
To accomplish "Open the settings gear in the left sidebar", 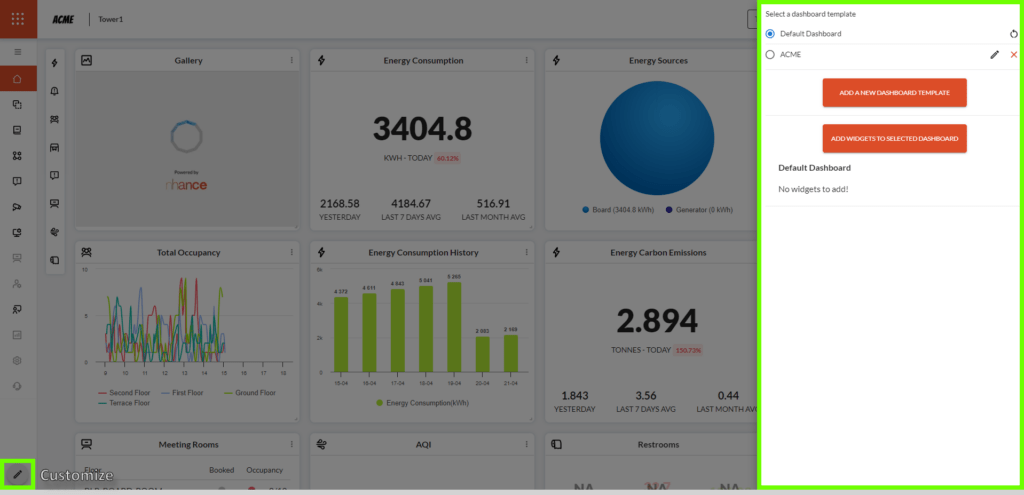I will 18,360.
